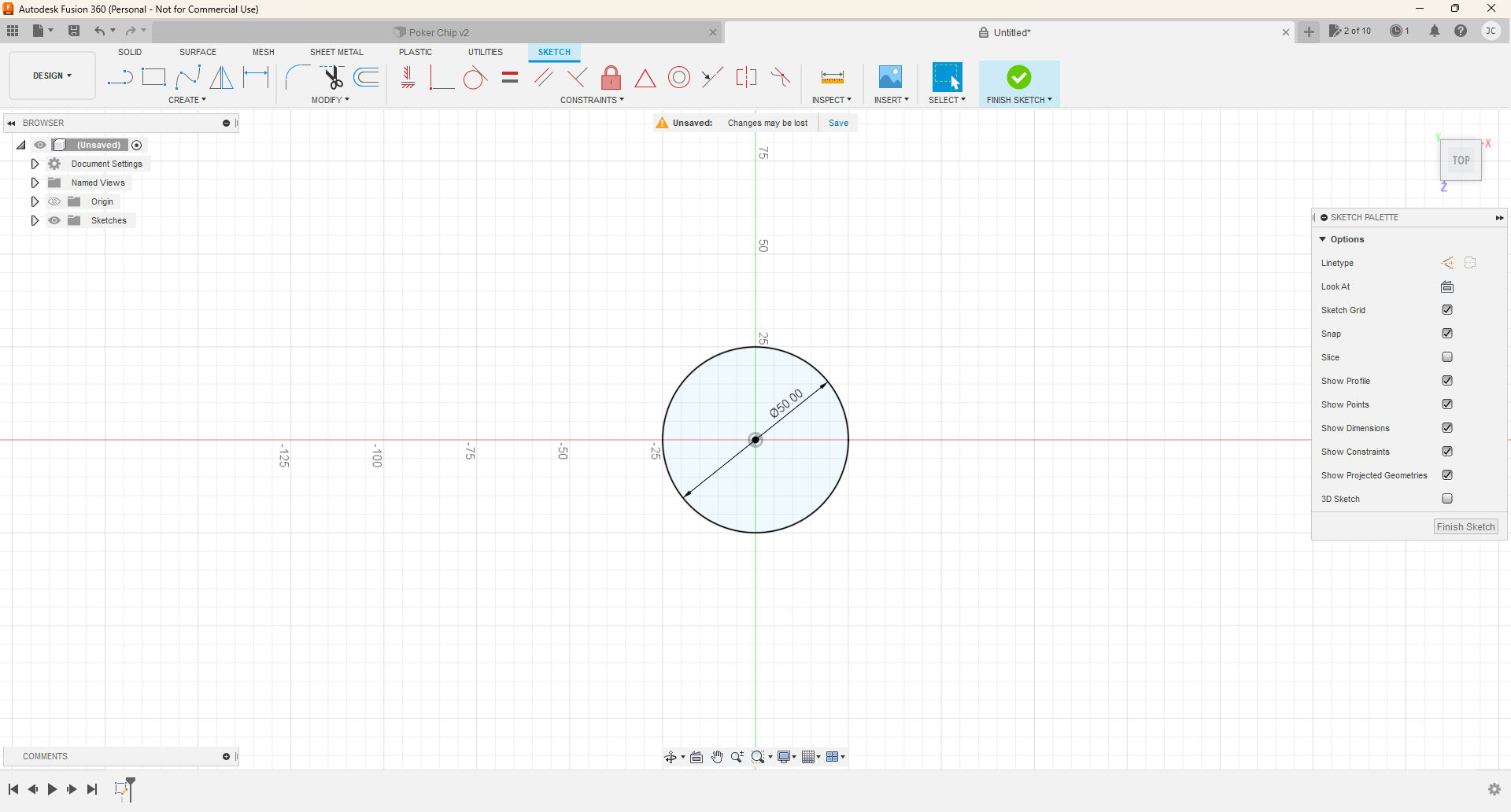This screenshot has height=812, width=1511.
Task: Open the Data Panel grid icon
Action: [x=13, y=31]
